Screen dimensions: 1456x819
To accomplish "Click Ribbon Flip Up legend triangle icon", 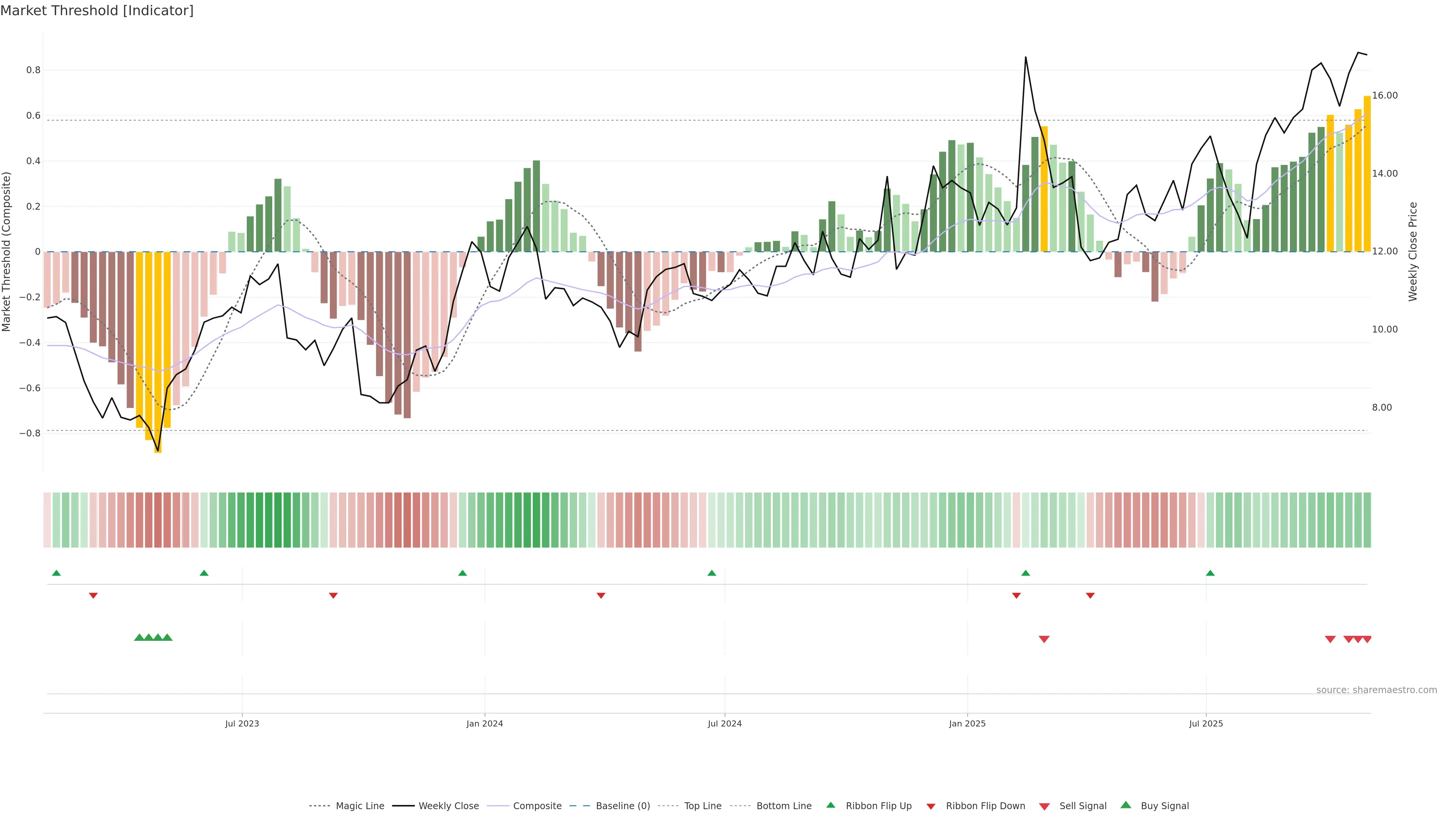I will pyautogui.click(x=831, y=805).
